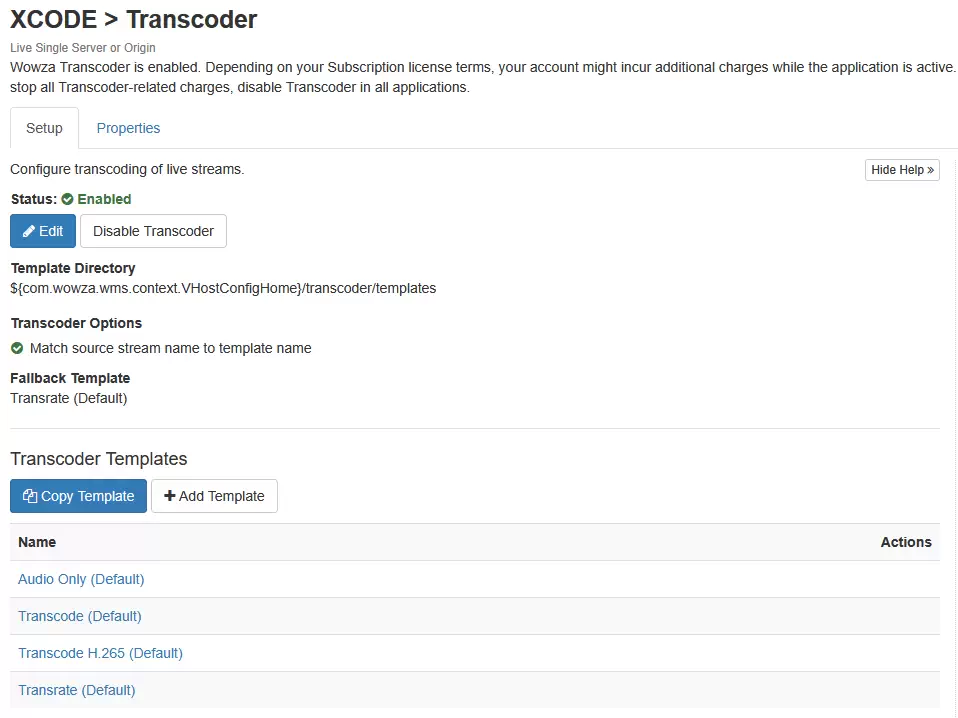
Task: Click the pencil icon on Edit button
Action: coord(29,232)
